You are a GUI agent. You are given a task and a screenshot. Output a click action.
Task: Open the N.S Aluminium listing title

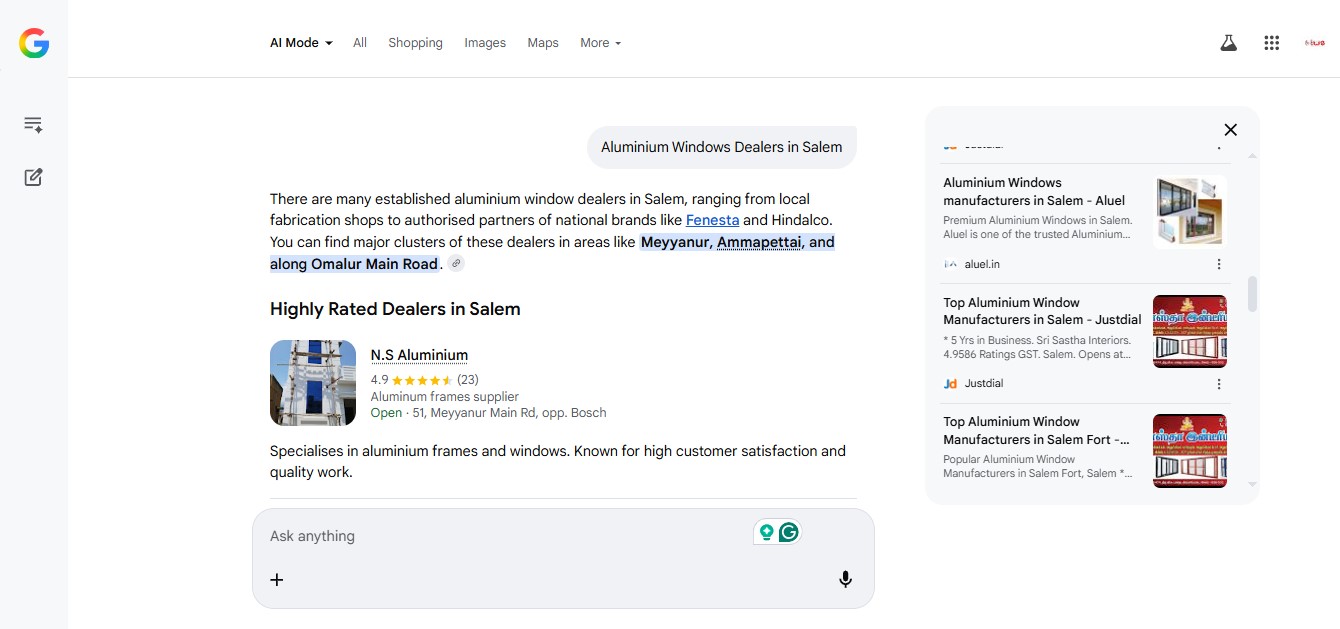coord(419,355)
